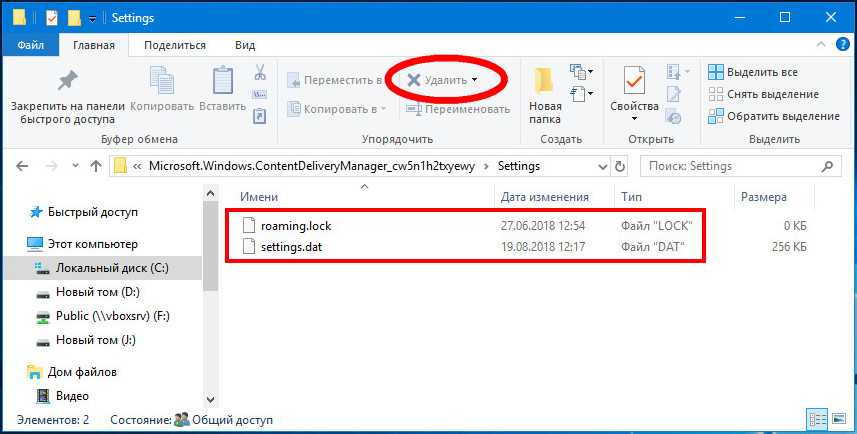Click the Open dropdown icon beside Свойства
Image resolution: width=857 pixels, height=434 pixels.
(x=678, y=72)
